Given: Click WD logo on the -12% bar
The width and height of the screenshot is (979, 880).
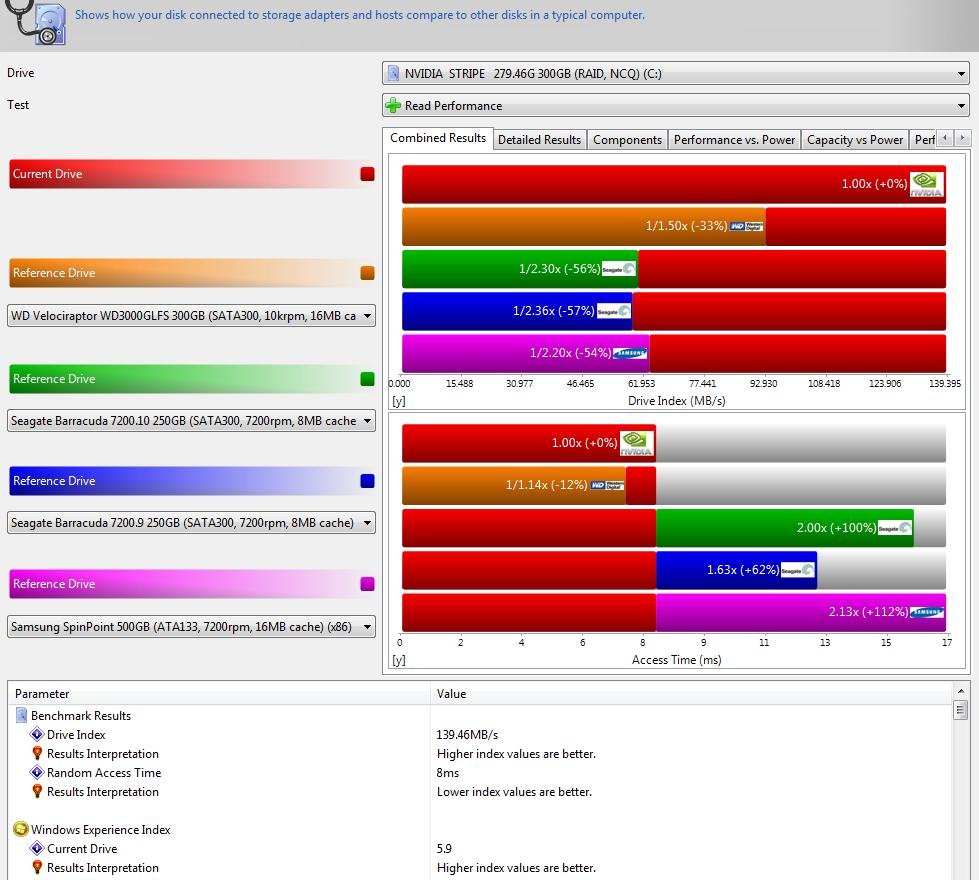Looking at the screenshot, I should click(x=607, y=485).
